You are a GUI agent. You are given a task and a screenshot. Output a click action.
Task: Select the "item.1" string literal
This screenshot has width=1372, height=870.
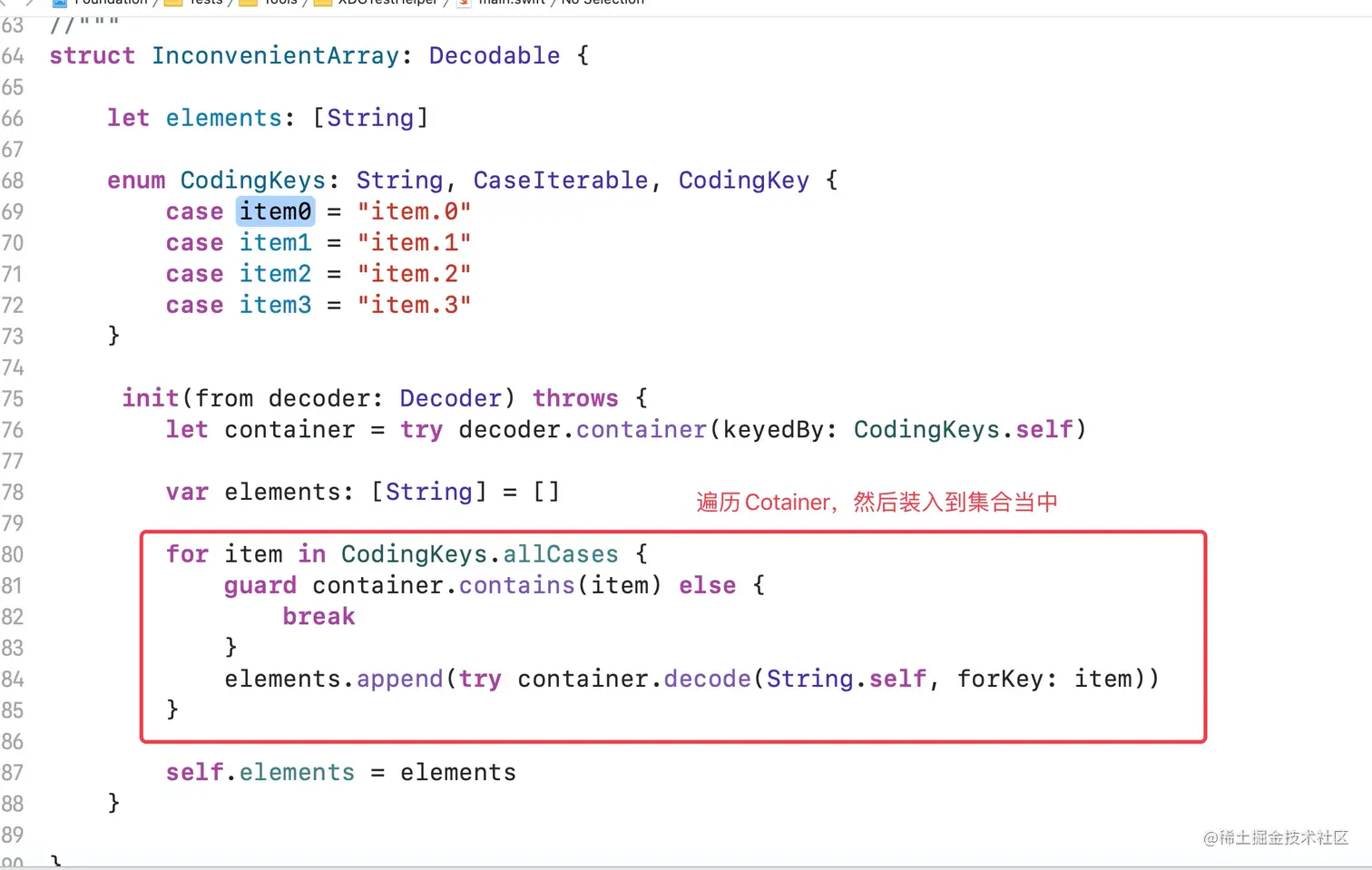pos(415,242)
